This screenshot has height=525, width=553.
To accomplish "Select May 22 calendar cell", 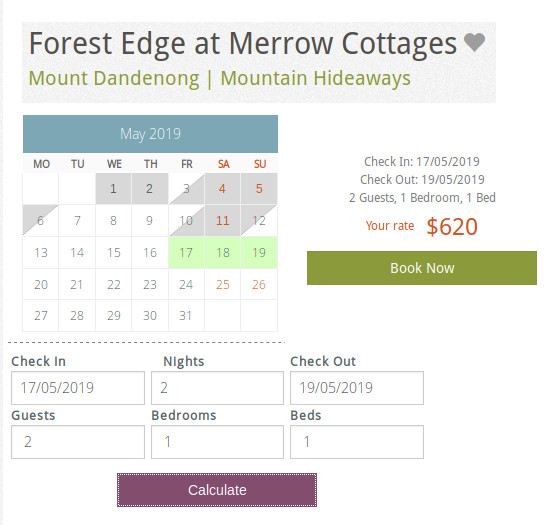I will [113, 284].
